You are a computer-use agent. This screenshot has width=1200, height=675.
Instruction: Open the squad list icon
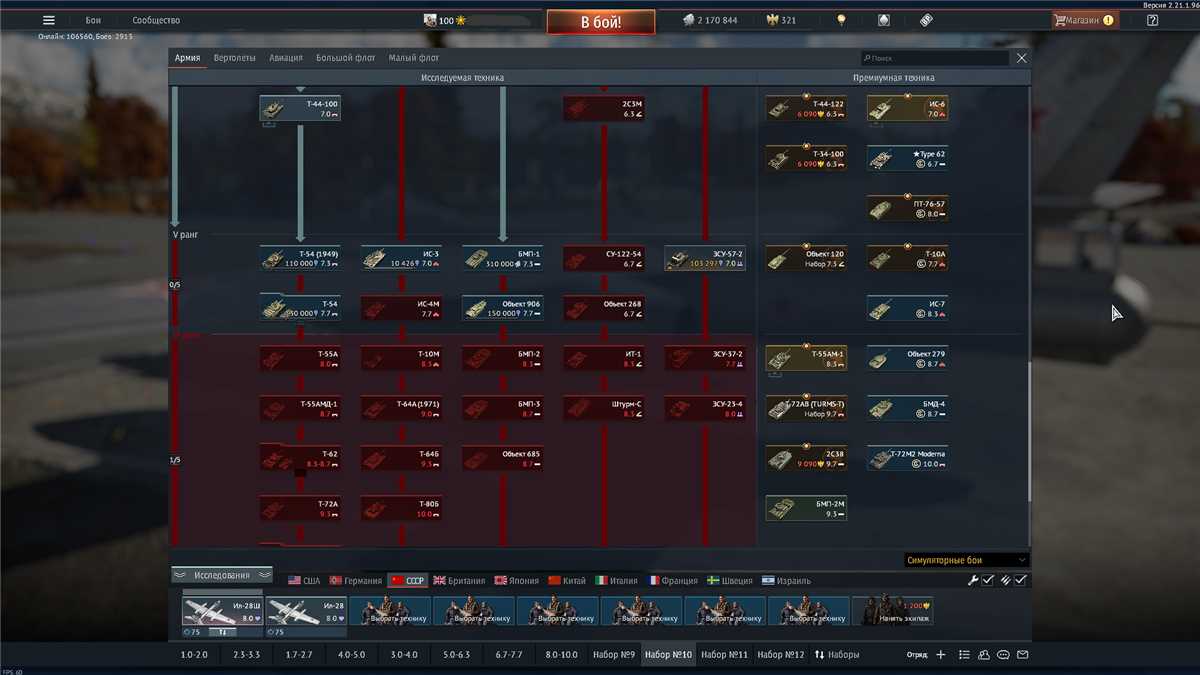coord(964,655)
